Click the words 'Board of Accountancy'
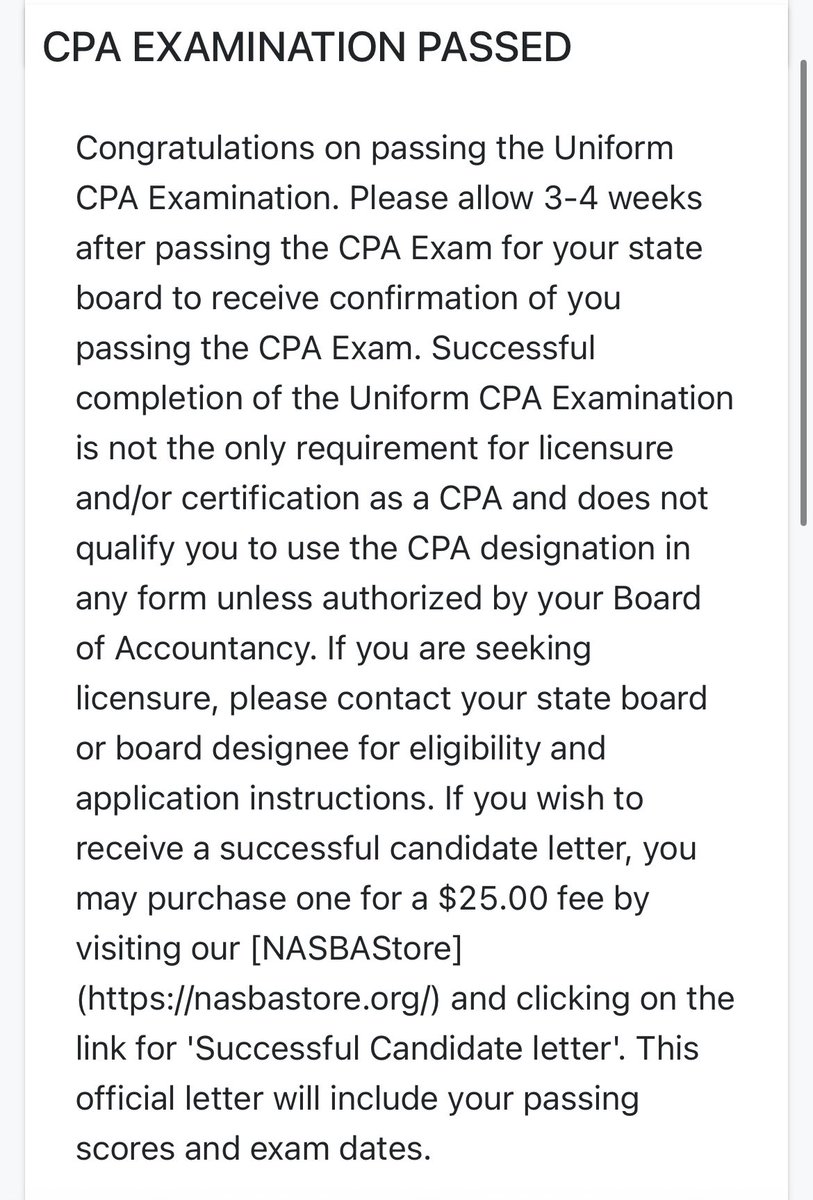813x1200 pixels. 390,623
